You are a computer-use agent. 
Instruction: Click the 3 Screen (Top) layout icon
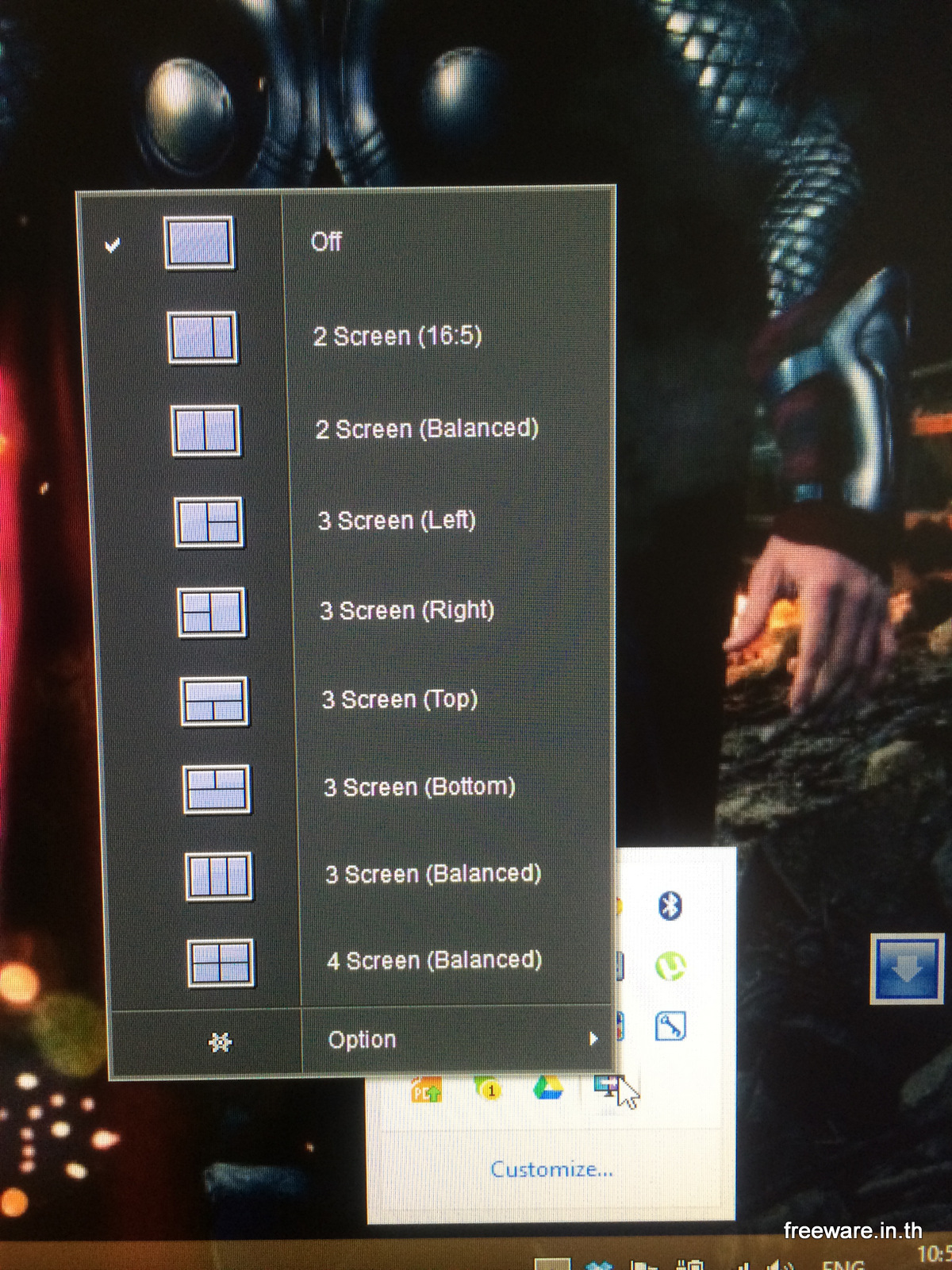(214, 702)
